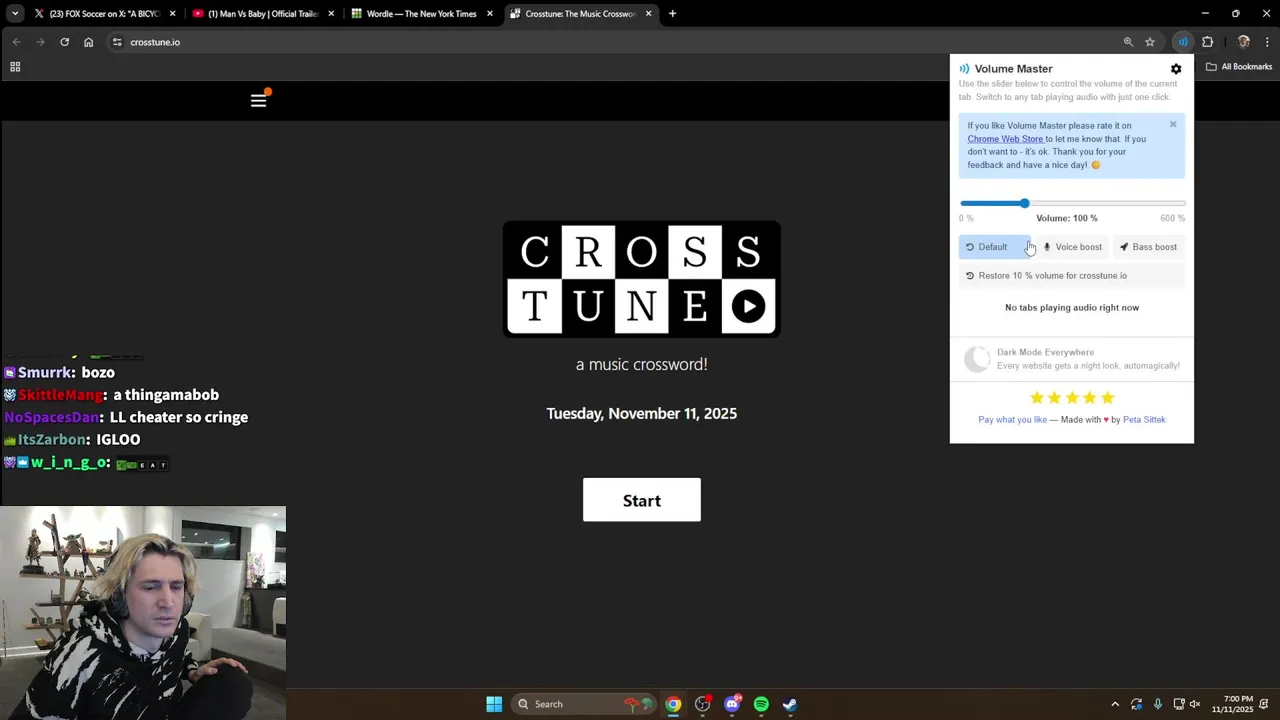Start the Crosstune puzzle
Image resolution: width=1280 pixels, height=720 pixels.
(642, 500)
